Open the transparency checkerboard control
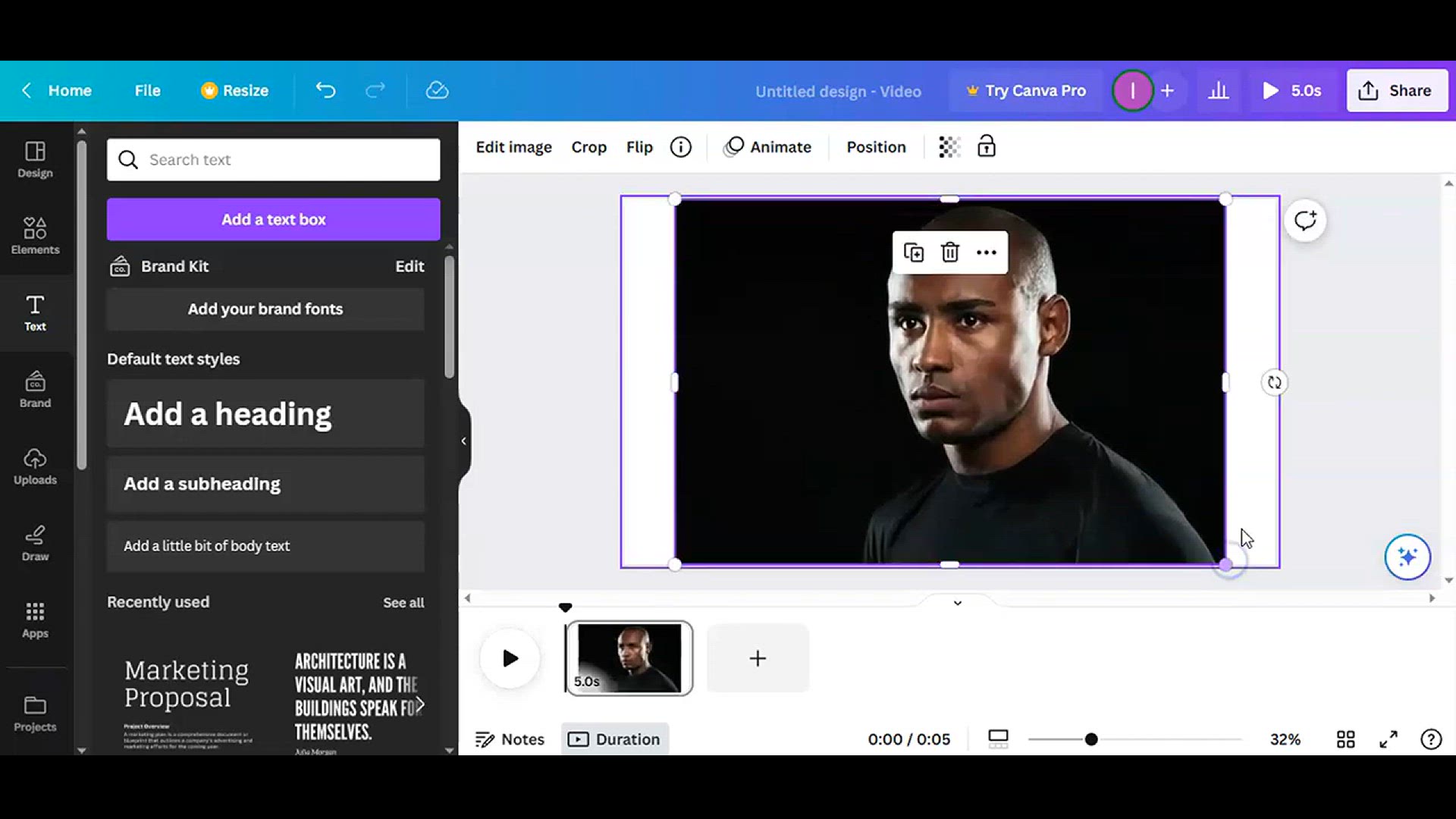1456x819 pixels. (949, 147)
